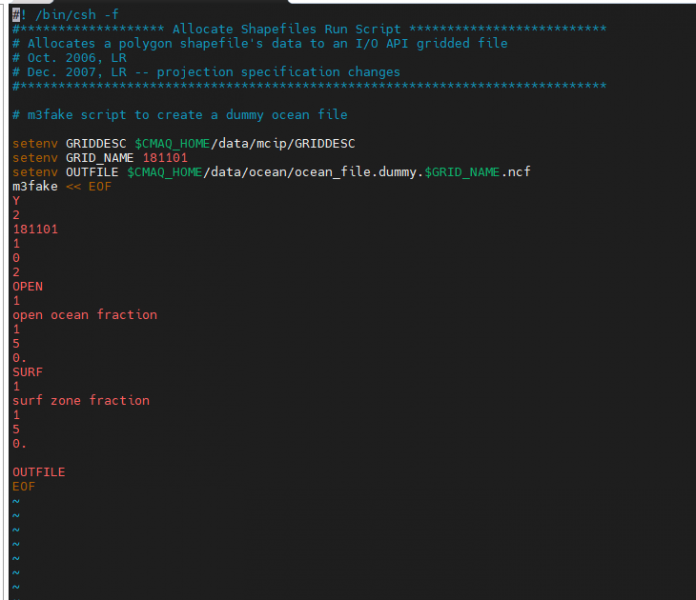Click the closing EOF line at the bottom
The image size is (696, 600).
click(x=24, y=486)
